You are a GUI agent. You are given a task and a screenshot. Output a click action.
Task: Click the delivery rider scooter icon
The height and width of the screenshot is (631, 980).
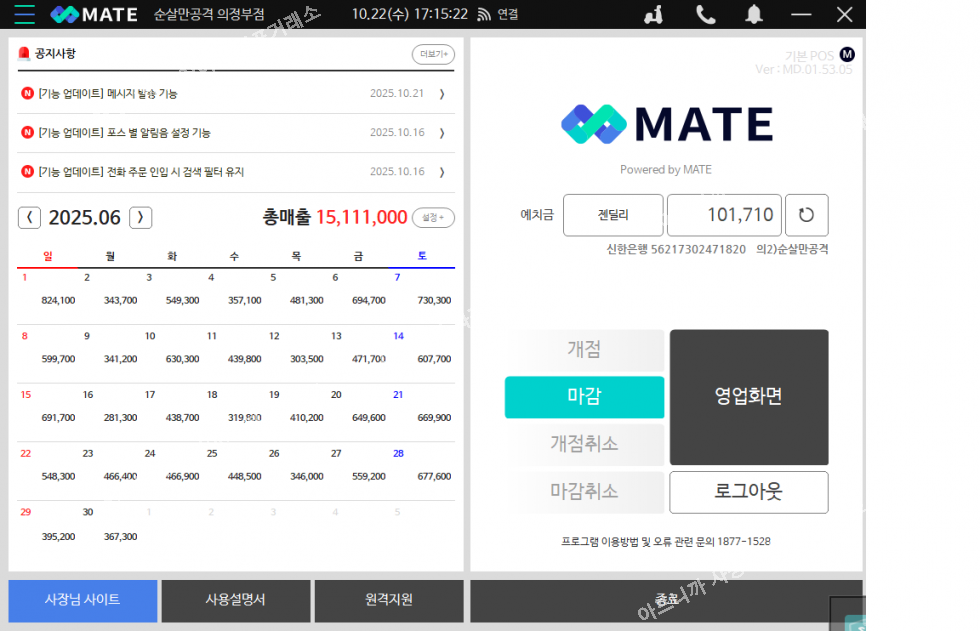point(654,14)
